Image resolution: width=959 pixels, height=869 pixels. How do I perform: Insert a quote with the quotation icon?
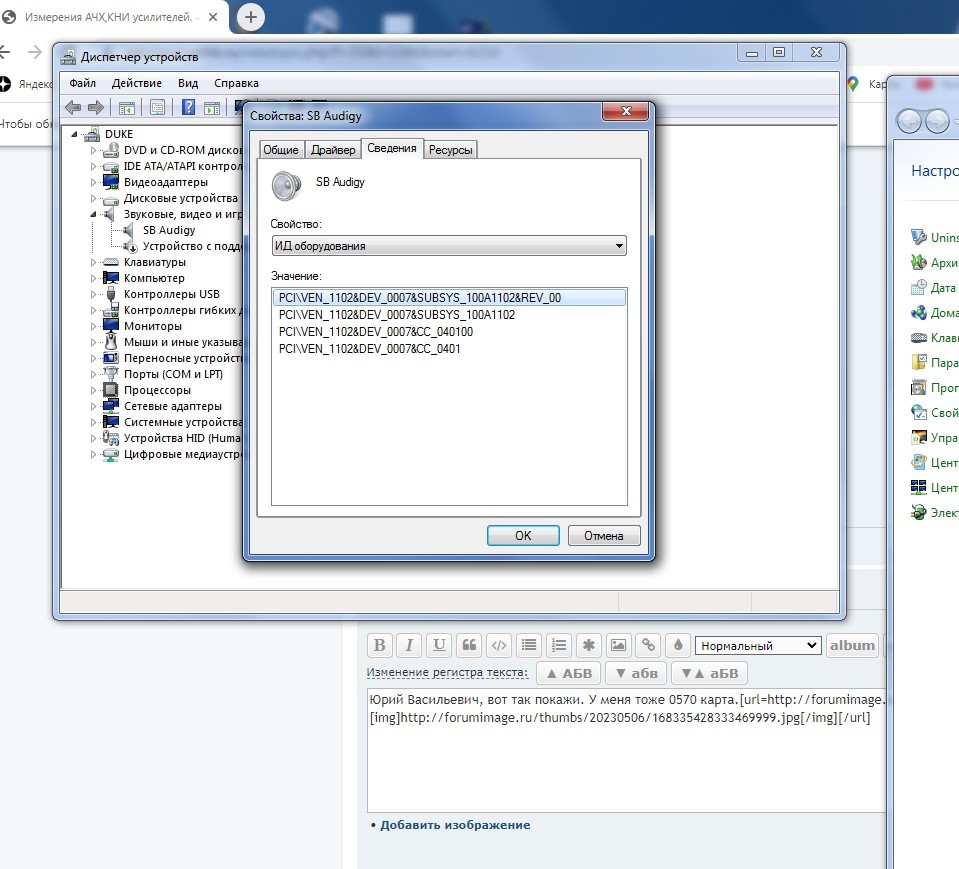(x=469, y=645)
